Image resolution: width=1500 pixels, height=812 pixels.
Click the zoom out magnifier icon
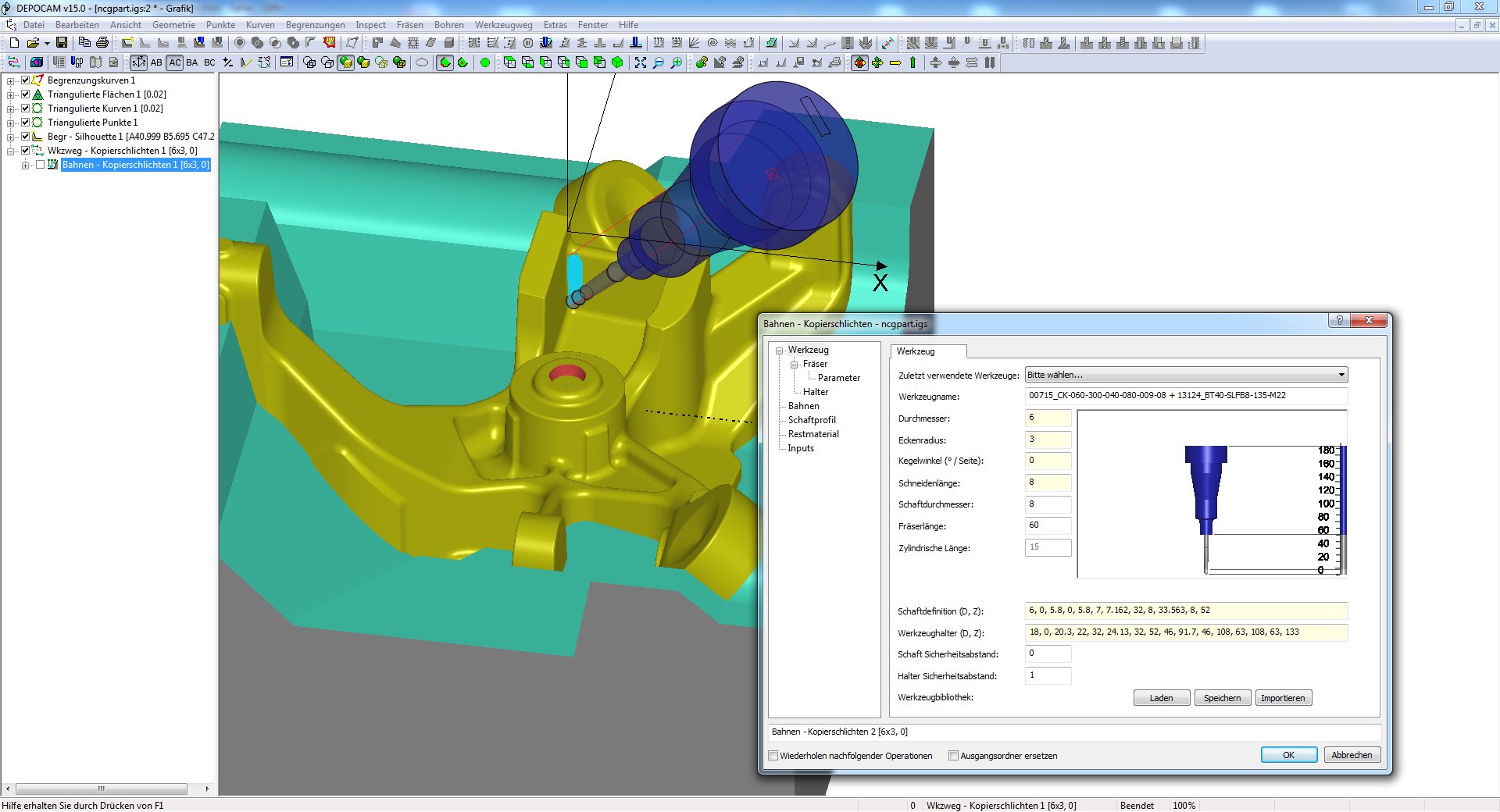[659, 62]
